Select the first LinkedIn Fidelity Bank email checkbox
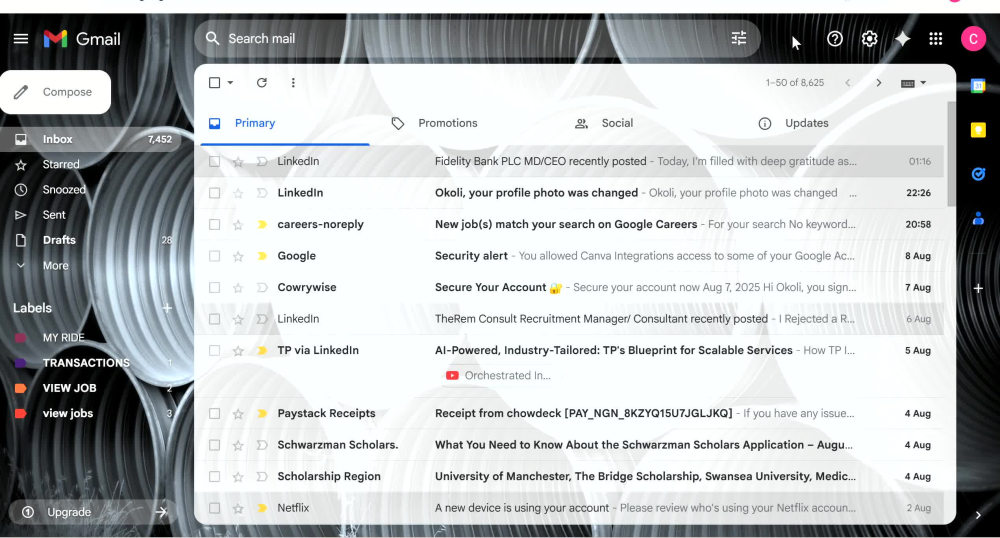The width and height of the screenshot is (1000, 538). click(x=214, y=161)
